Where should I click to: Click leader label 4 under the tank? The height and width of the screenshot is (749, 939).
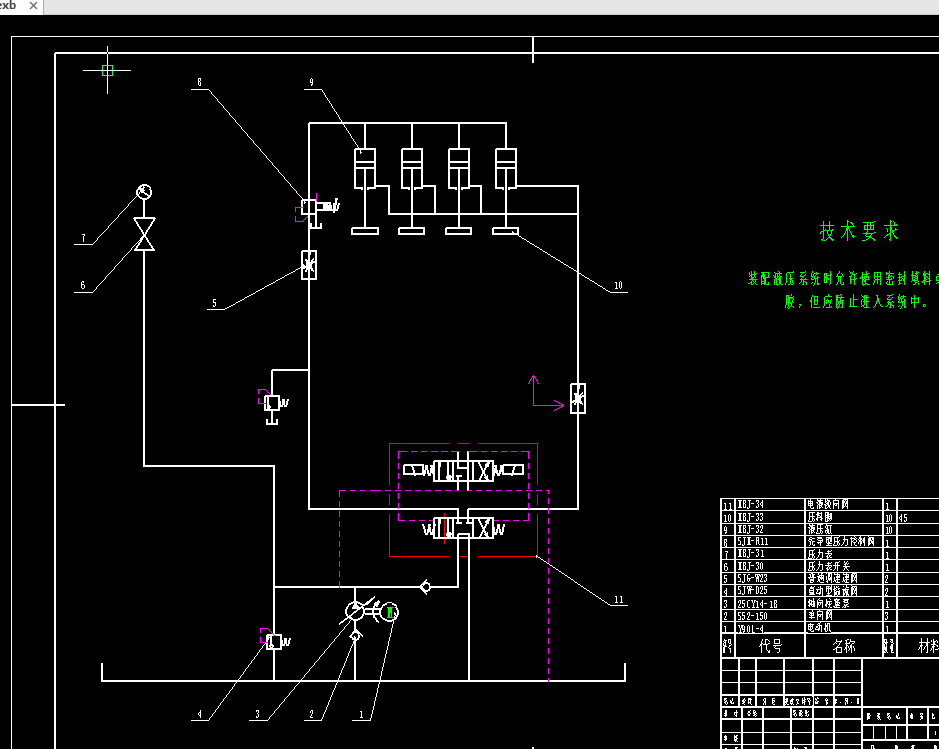200,714
